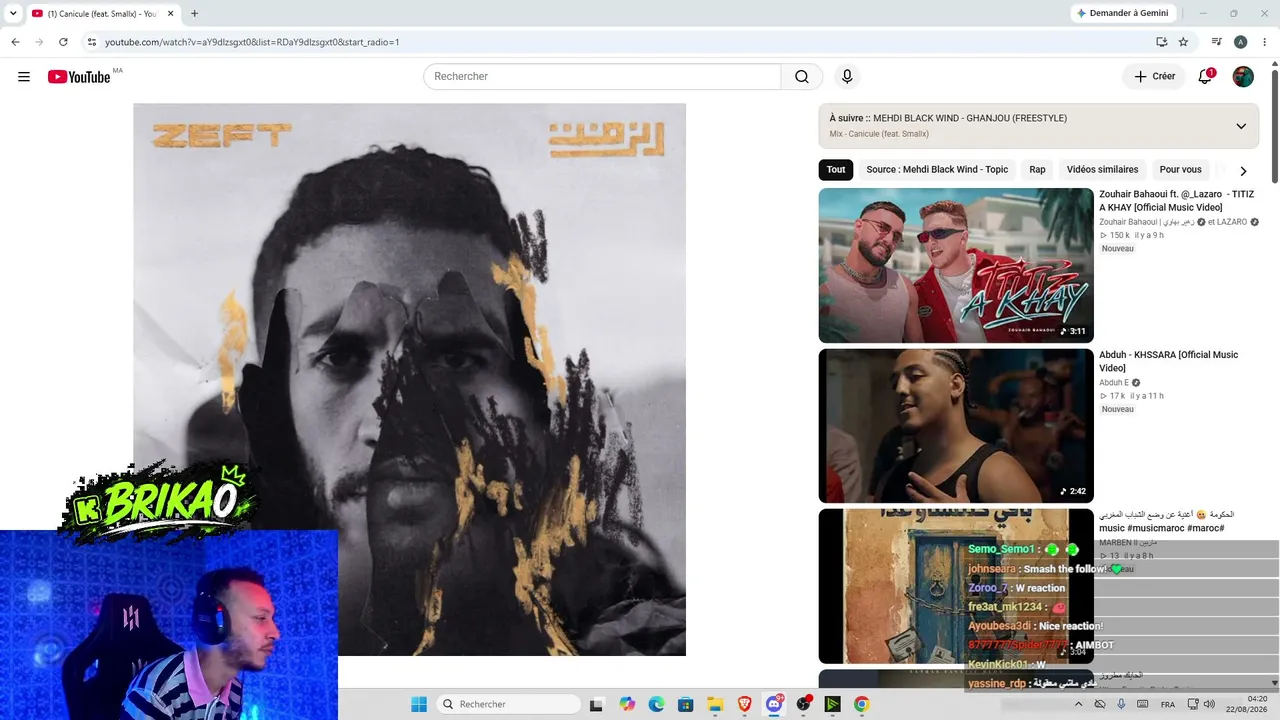Launch Copilot from the taskbar

coord(627,704)
